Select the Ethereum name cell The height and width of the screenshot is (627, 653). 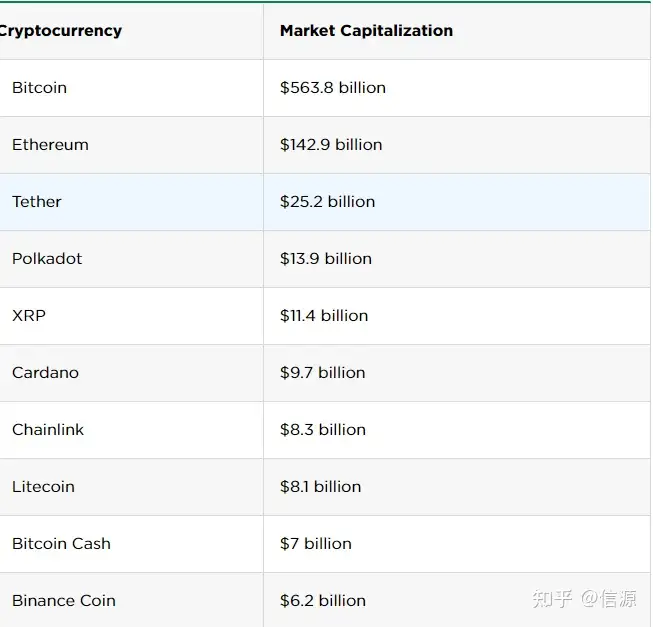coord(50,145)
